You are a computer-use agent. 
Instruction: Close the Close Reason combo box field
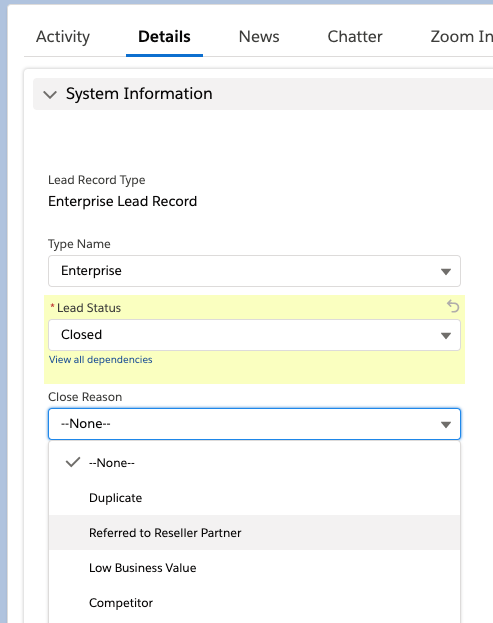tap(254, 424)
